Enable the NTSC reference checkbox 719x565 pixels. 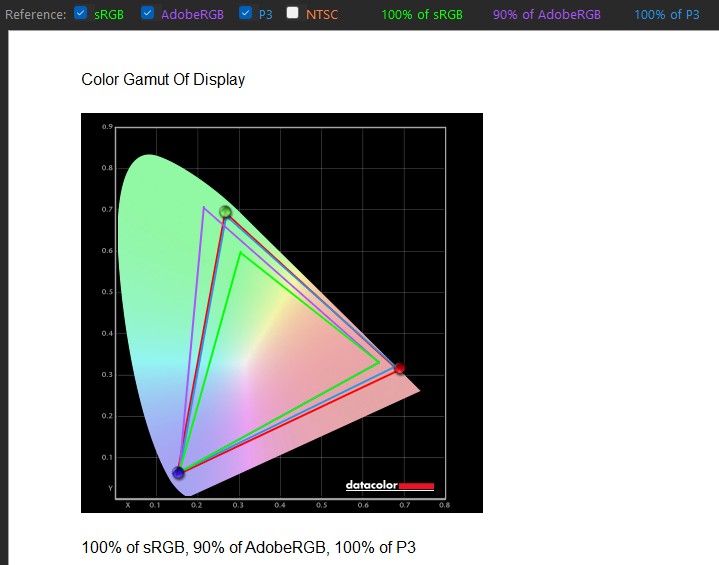coord(293,13)
